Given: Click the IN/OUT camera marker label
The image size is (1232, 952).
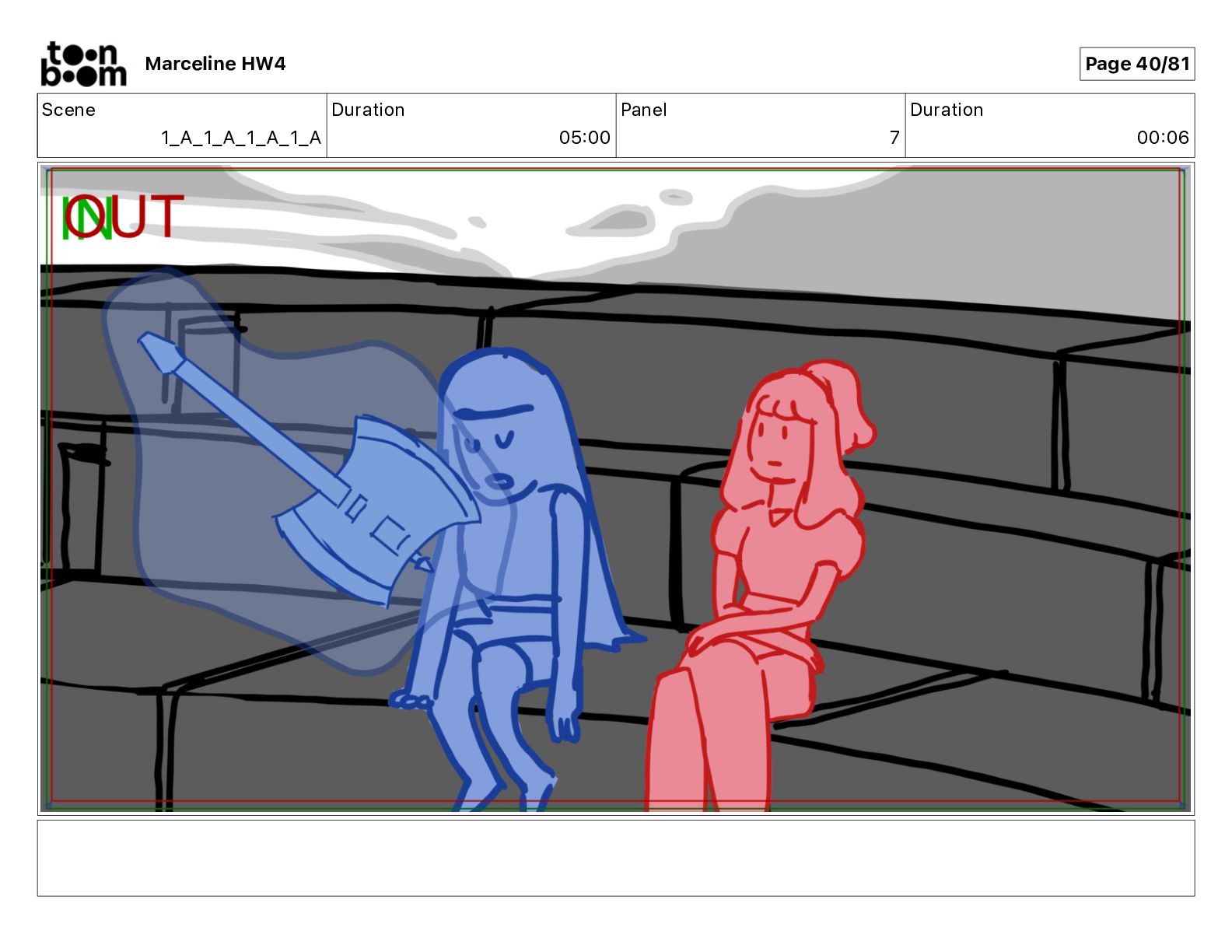Looking at the screenshot, I should tap(123, 216).
